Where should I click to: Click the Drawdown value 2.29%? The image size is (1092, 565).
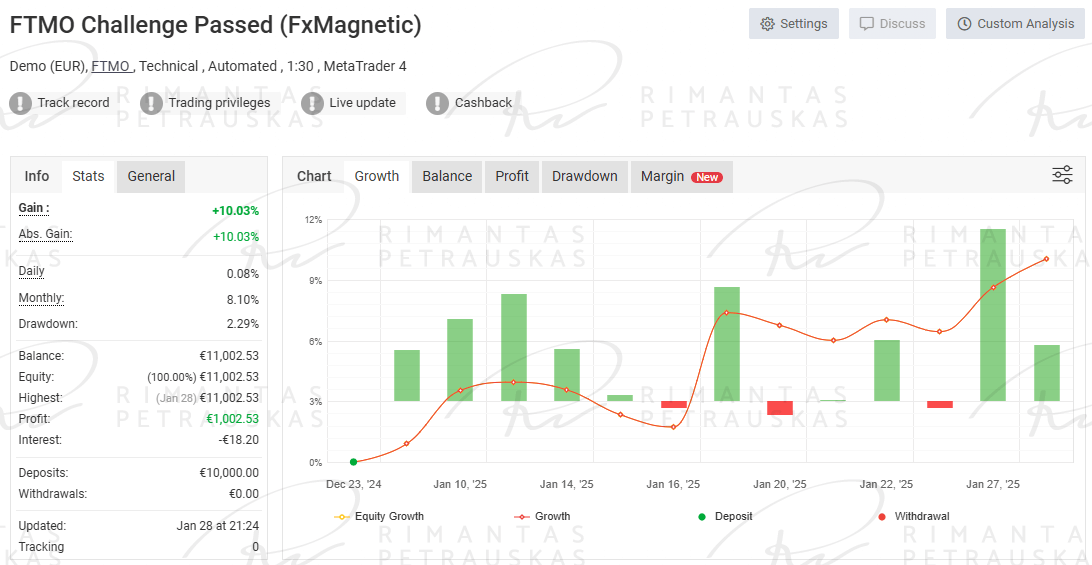tap(242, 324)
